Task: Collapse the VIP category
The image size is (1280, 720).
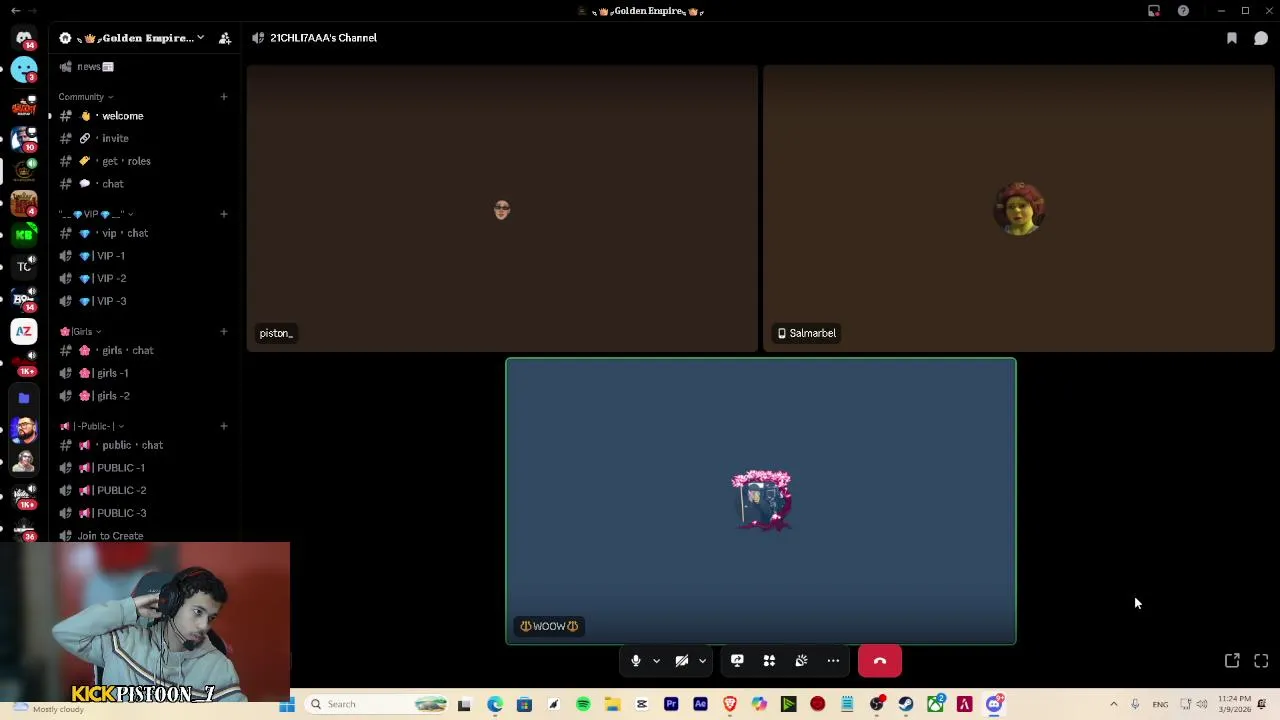Action: 95,214
